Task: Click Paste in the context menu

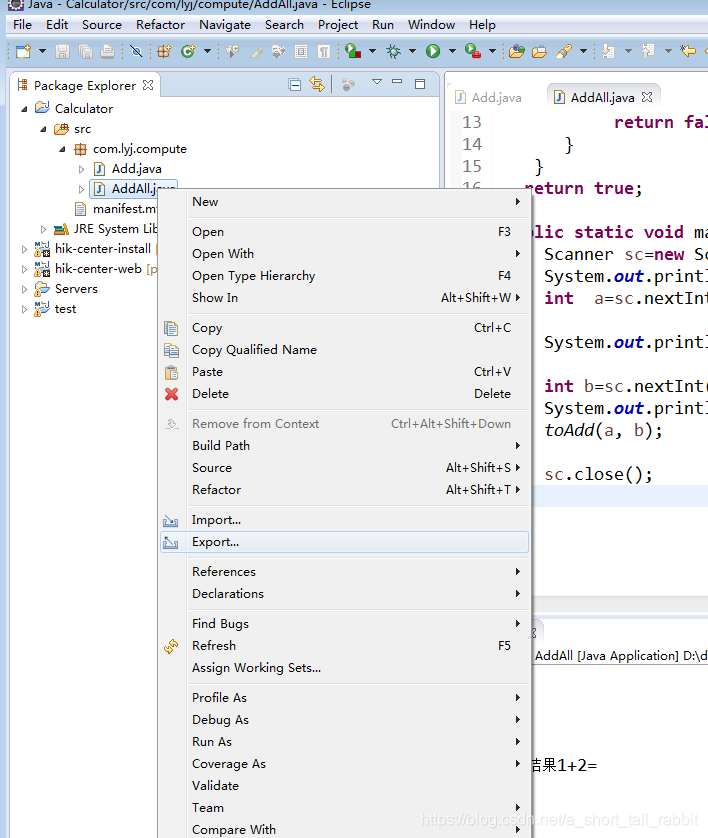Action: pos(345,372)
